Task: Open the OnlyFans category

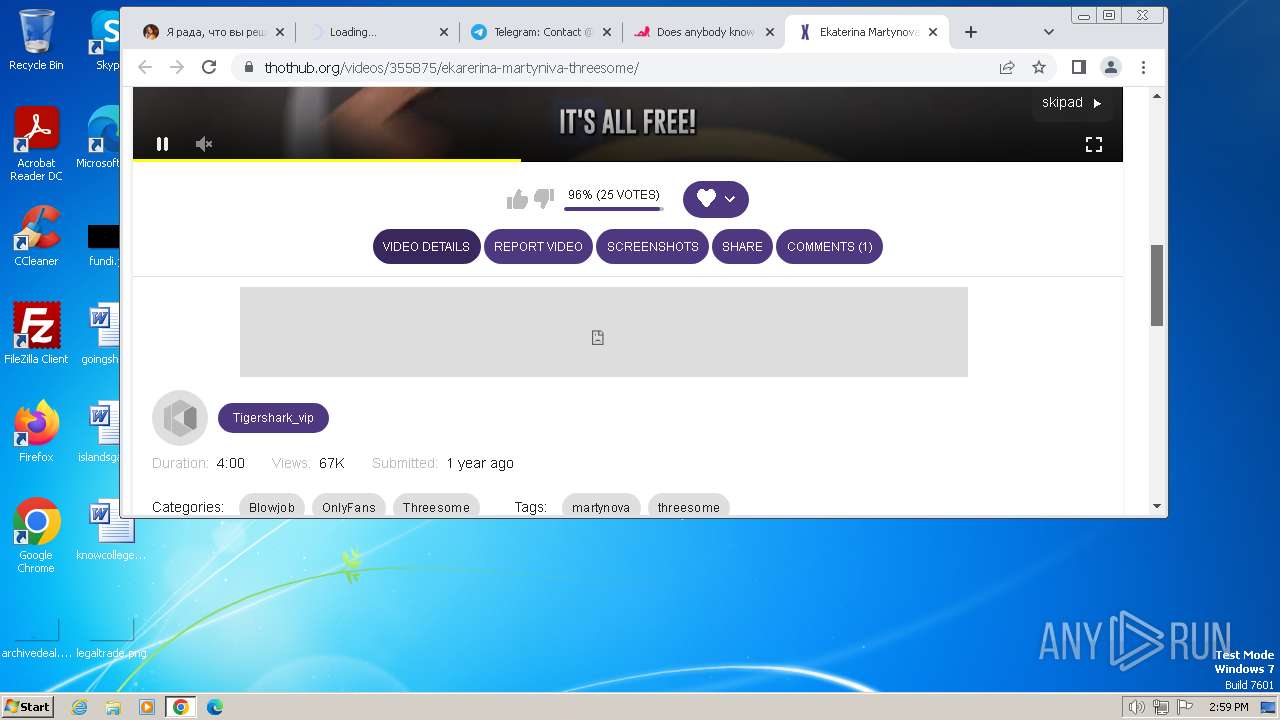Action: pyautogui.click(x=349, y=507)
